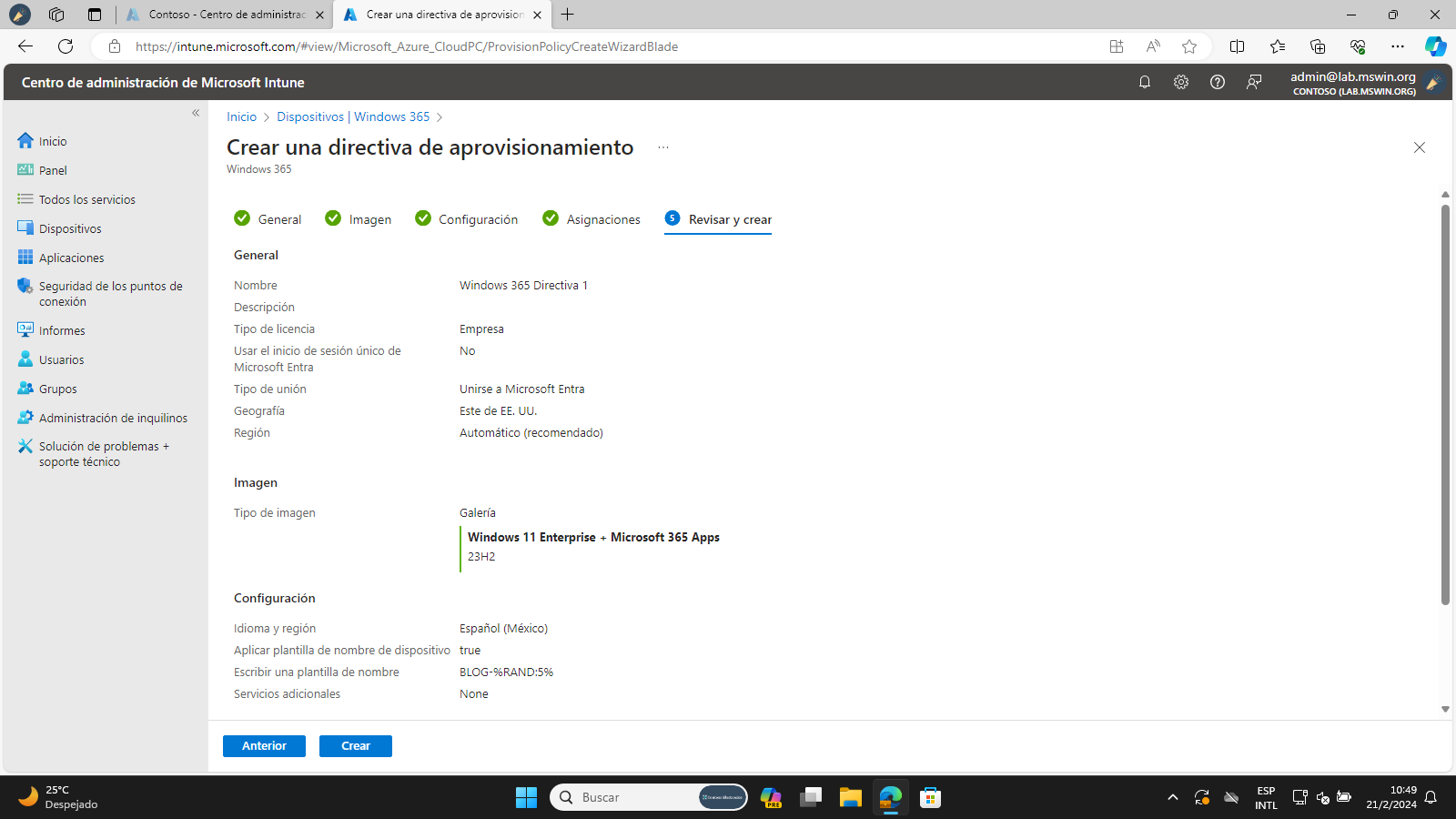This screenshot has height=819, width=1456.
Task: Click the Crear button
Action: click(x=355, y=746)
